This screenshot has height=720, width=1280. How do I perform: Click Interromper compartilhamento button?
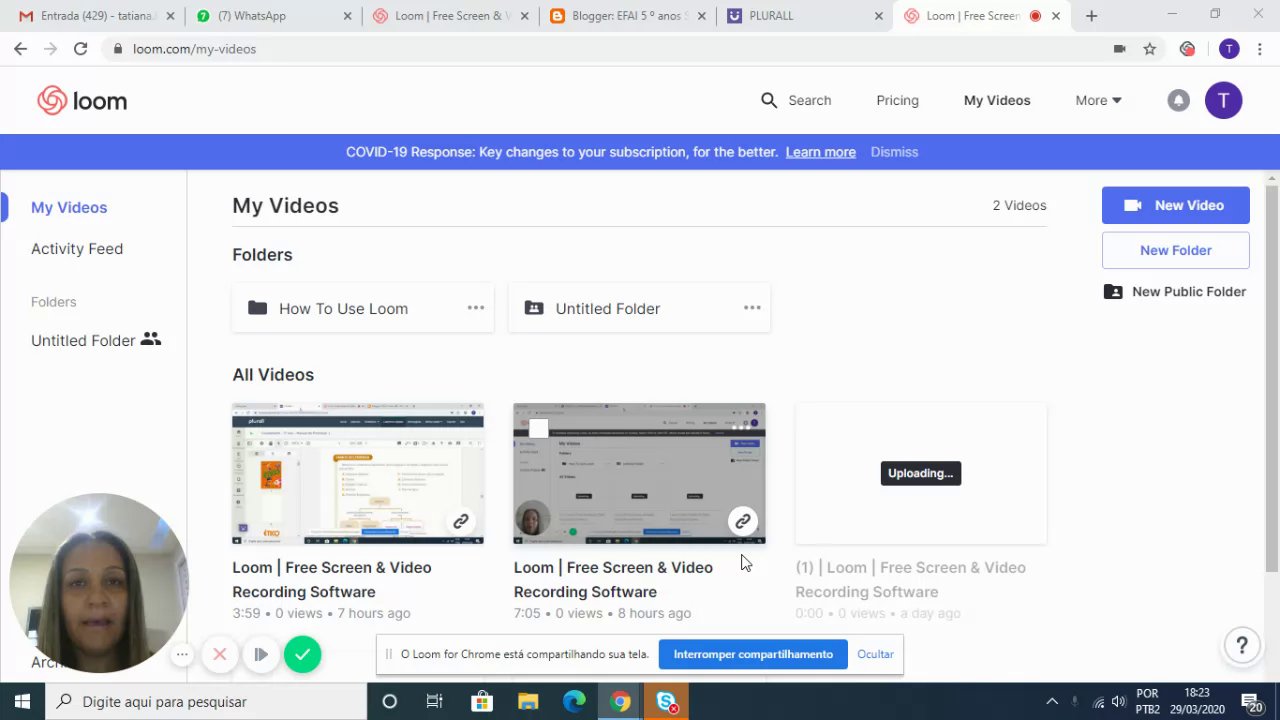(x=753, y=654)
